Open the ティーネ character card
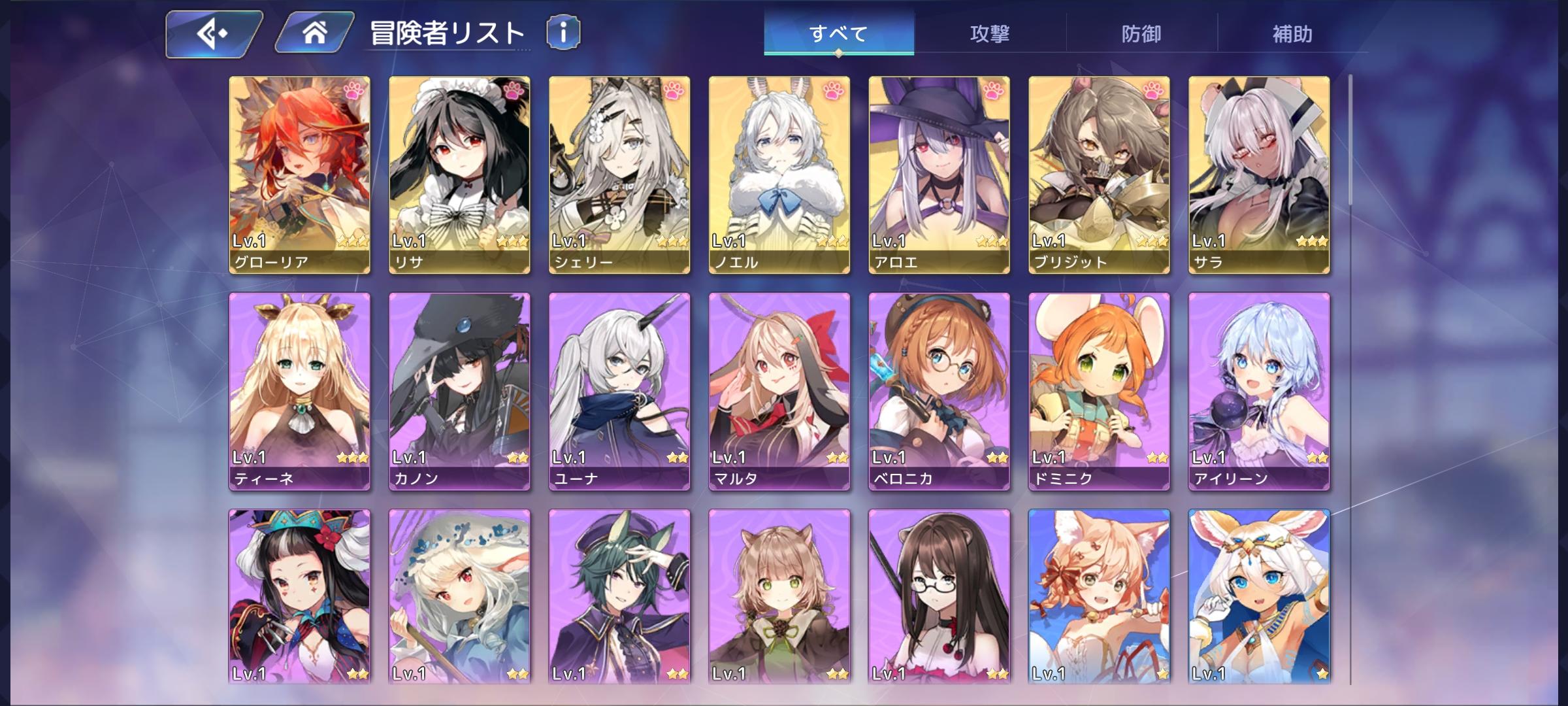This screenshot has height=706, width=1568. click(x=299, y=392)
